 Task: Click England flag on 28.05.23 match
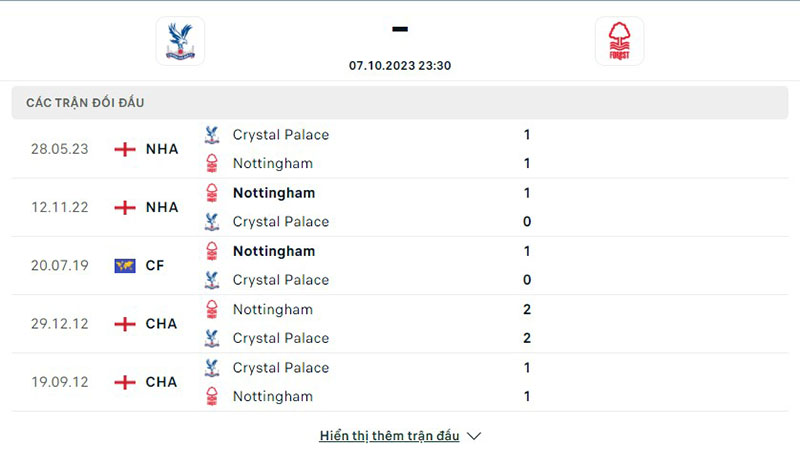click(125, 149)
